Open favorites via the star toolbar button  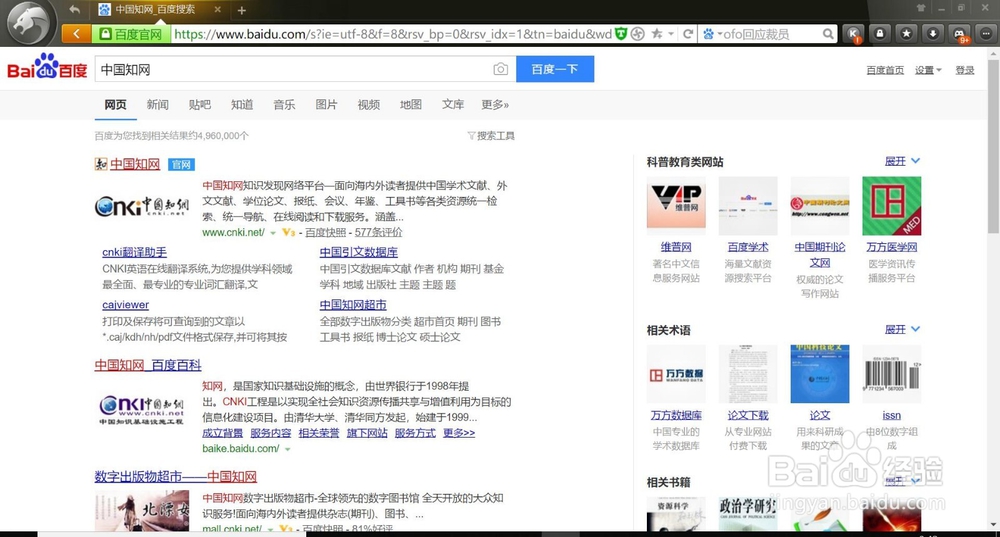[x=906, y=34]
